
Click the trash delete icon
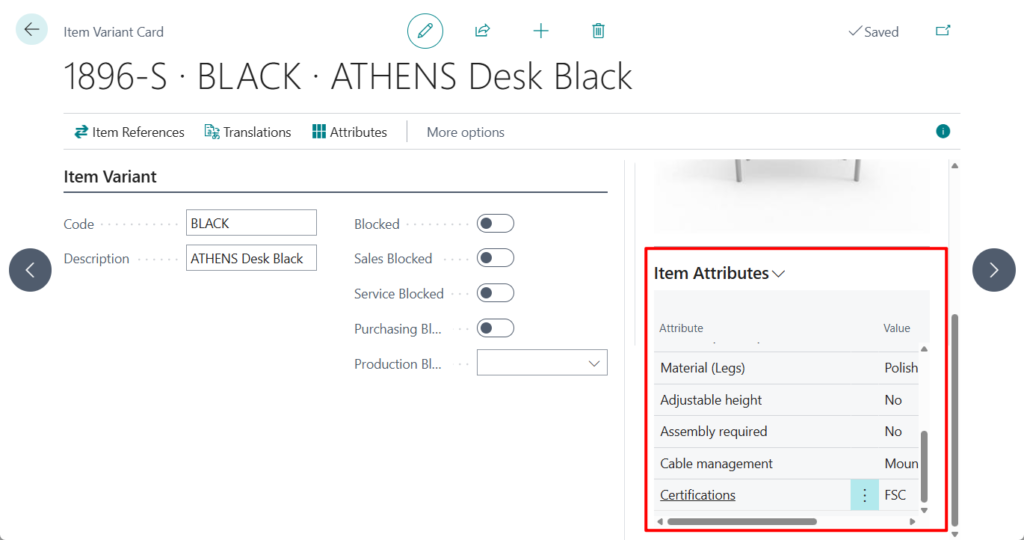tap(598, 31)
